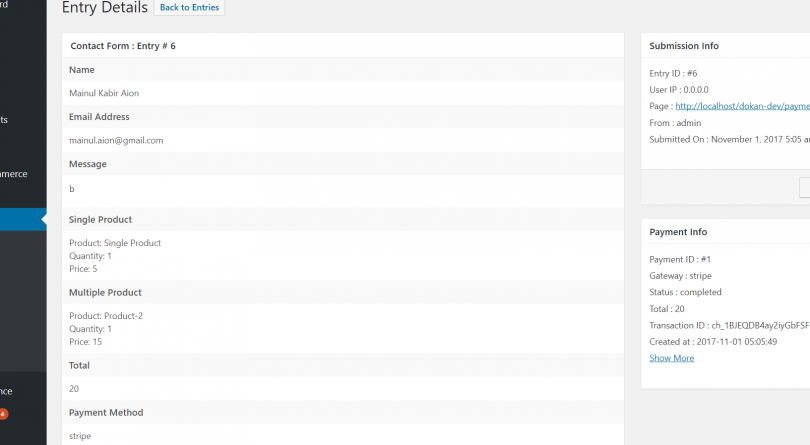Click the Multiple Product section label
The width and height of the screenshot is (810, 445).
[x=105, y=293]
